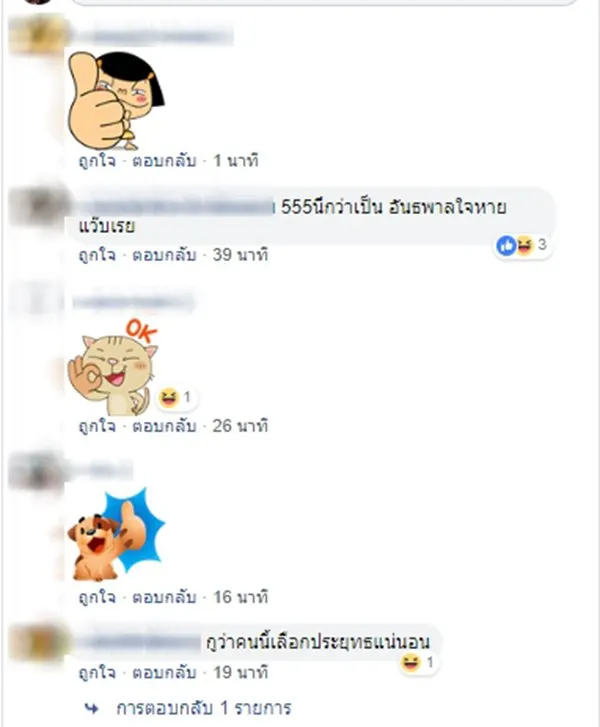The width and height of the screenshot is (600, 727).
Task: Like the puppy sticker comment
Action: [97, 597]
